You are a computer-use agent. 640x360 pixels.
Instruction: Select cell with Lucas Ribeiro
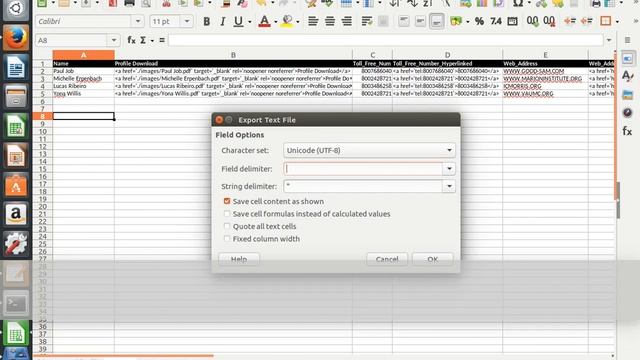coord(83,86)
